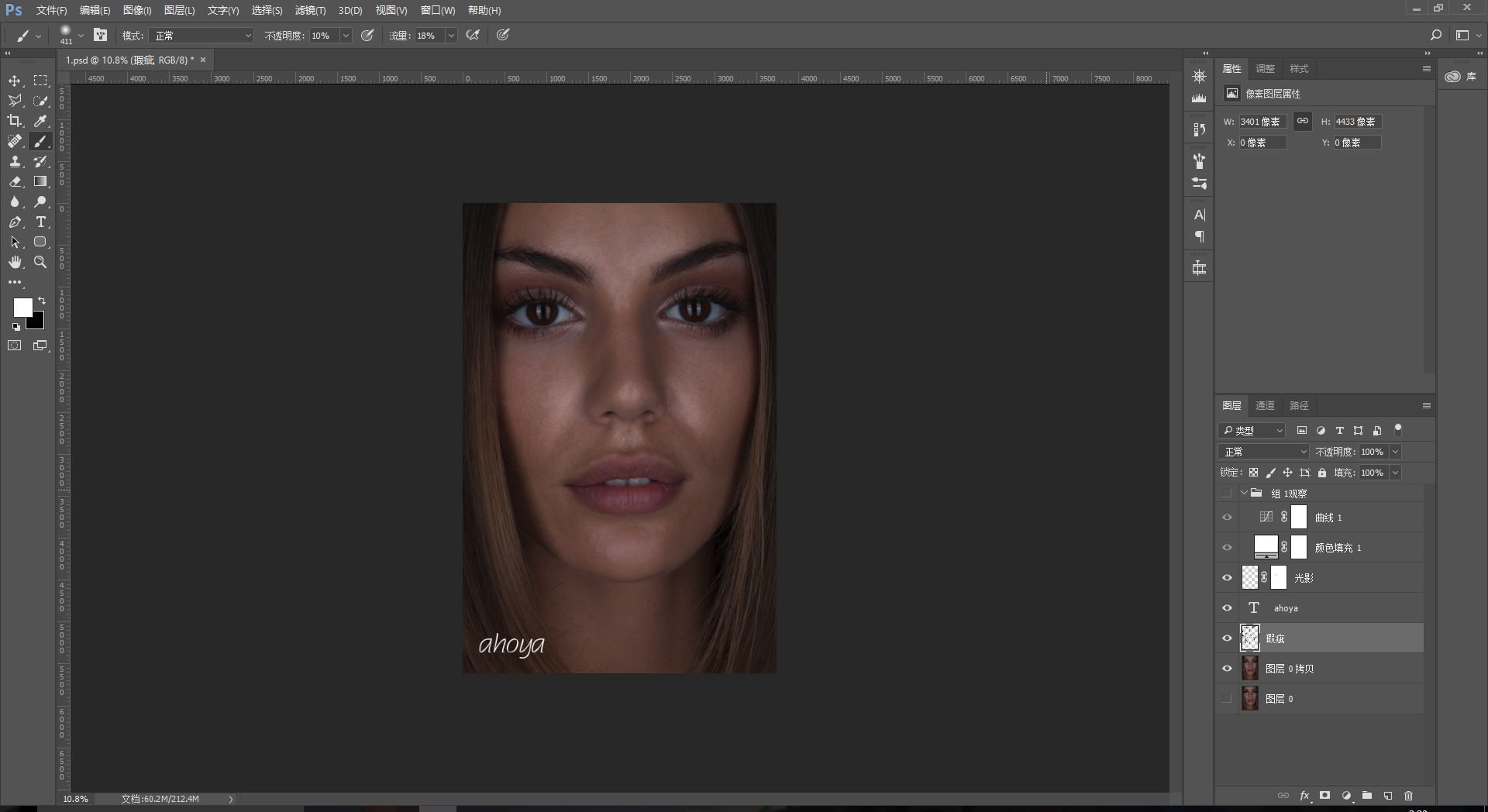Click the zoom percentage field 10.8%

click(75, 799)
